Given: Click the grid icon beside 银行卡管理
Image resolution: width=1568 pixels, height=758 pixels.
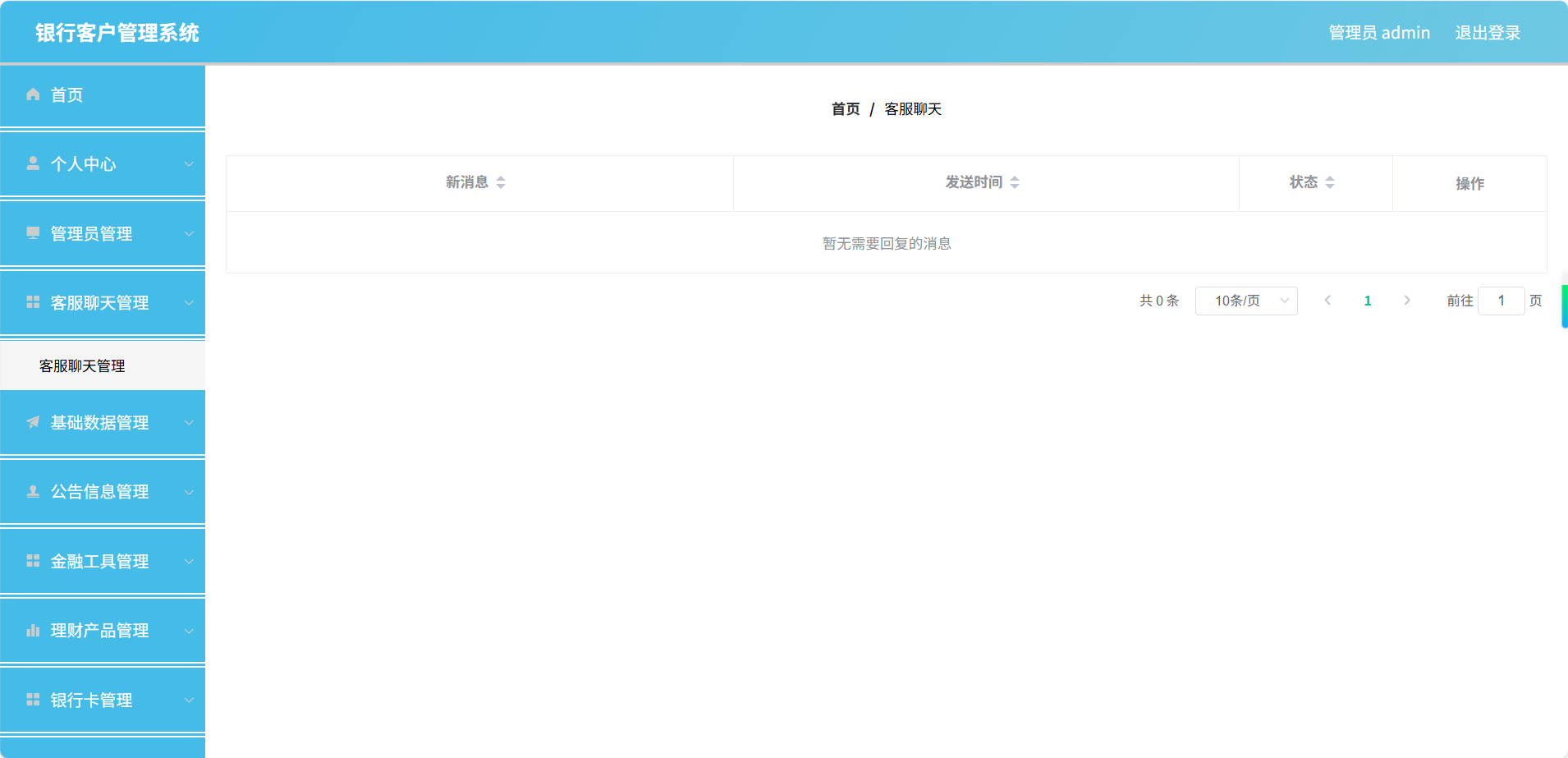Looking at the screenshot, I should [33, 700].
